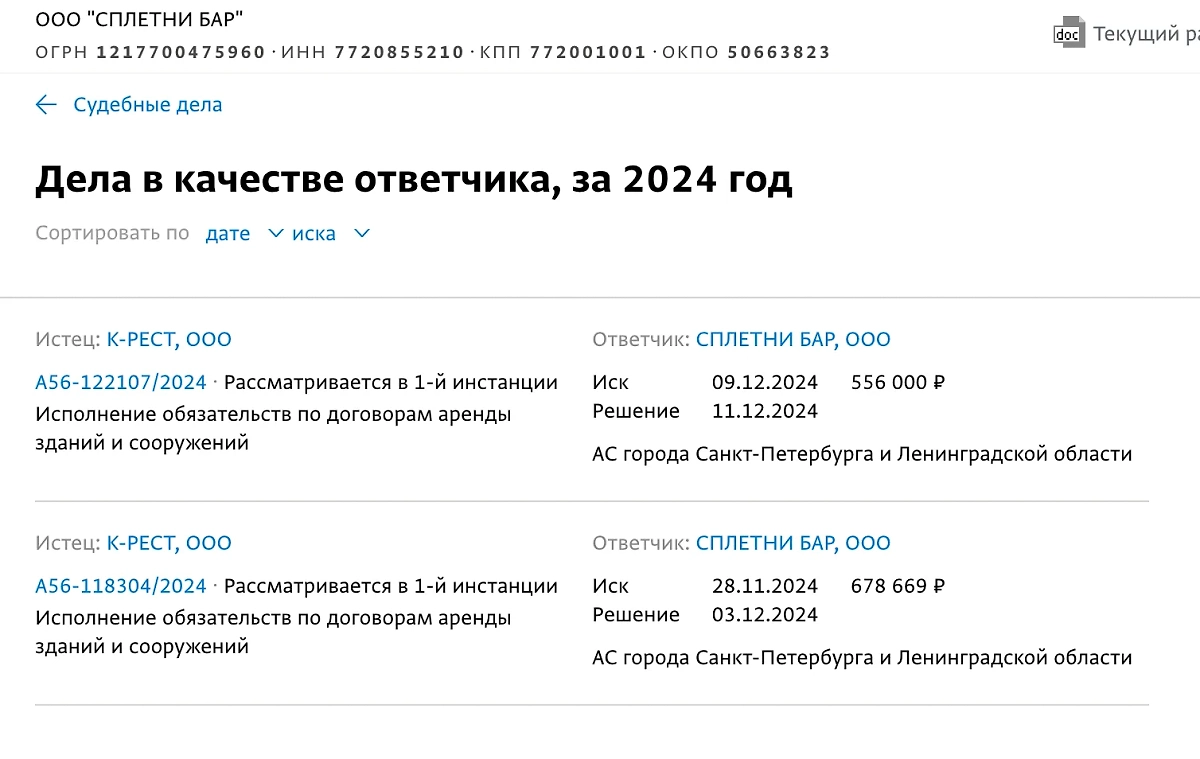Expand sorting options by иска chevron
This screenshot has height=759, width=1200.
tap(361, 233)
